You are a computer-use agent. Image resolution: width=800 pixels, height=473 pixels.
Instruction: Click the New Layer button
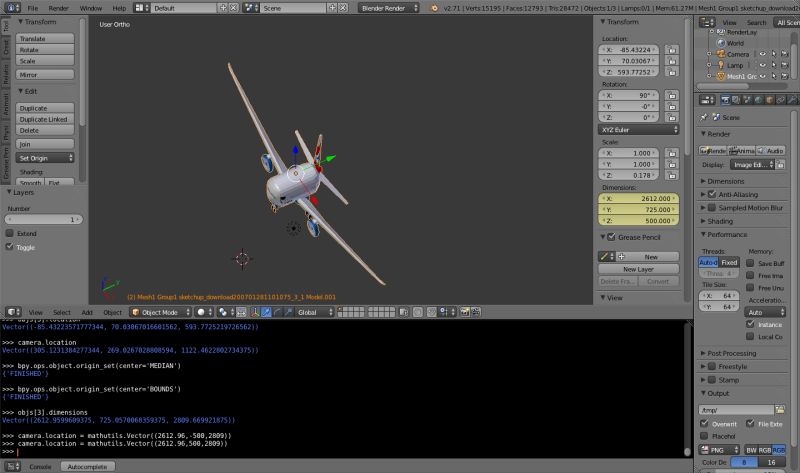click(x=638, y=269)
